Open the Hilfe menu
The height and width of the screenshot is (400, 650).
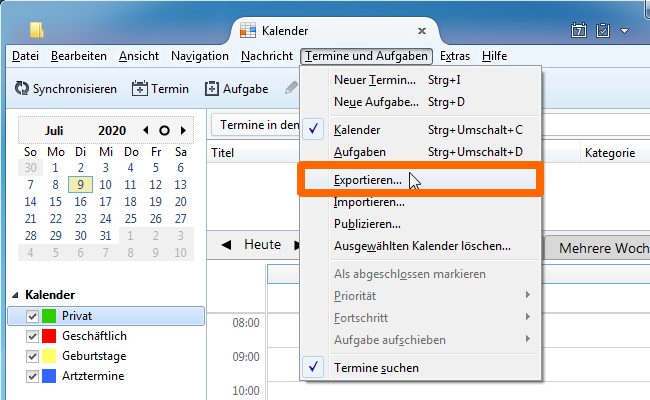click(x=494, y=56)
